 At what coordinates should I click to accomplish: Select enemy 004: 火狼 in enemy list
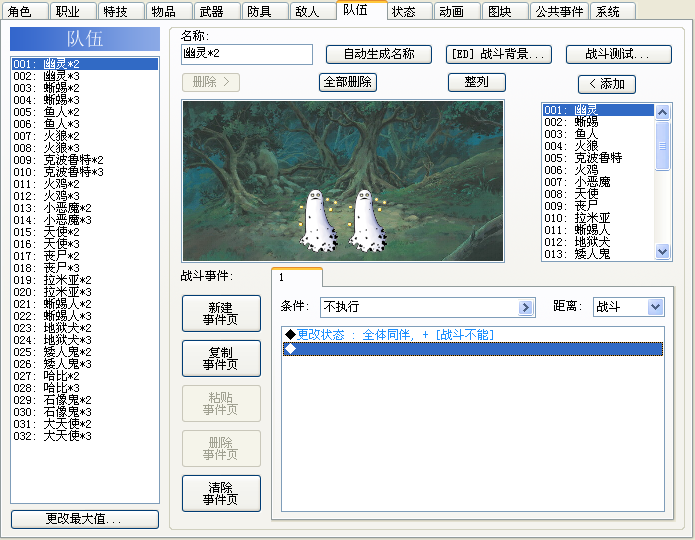[x=598, y=146]
